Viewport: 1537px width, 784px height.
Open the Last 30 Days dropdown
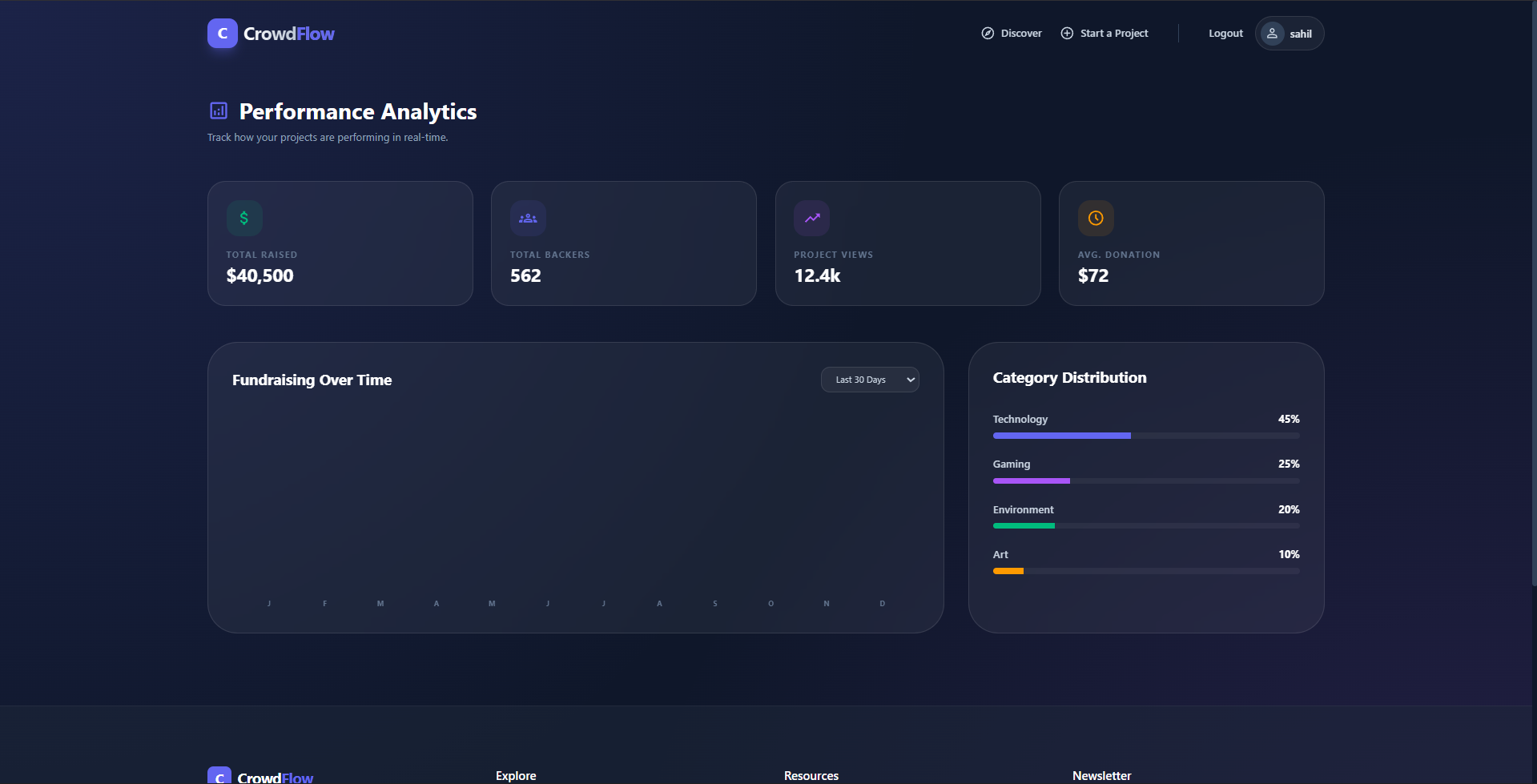pyautogui.click(x=869, y=380)
